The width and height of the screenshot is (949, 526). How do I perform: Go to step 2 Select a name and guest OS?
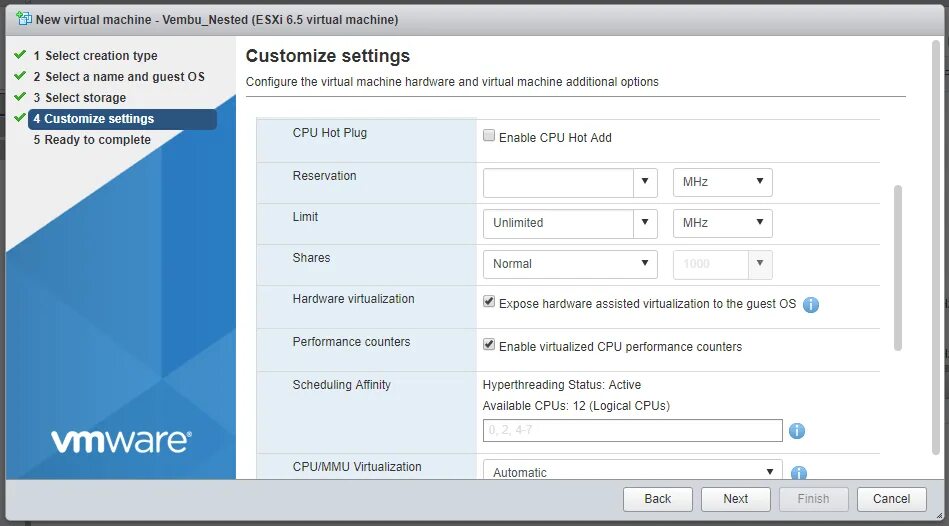119,77
